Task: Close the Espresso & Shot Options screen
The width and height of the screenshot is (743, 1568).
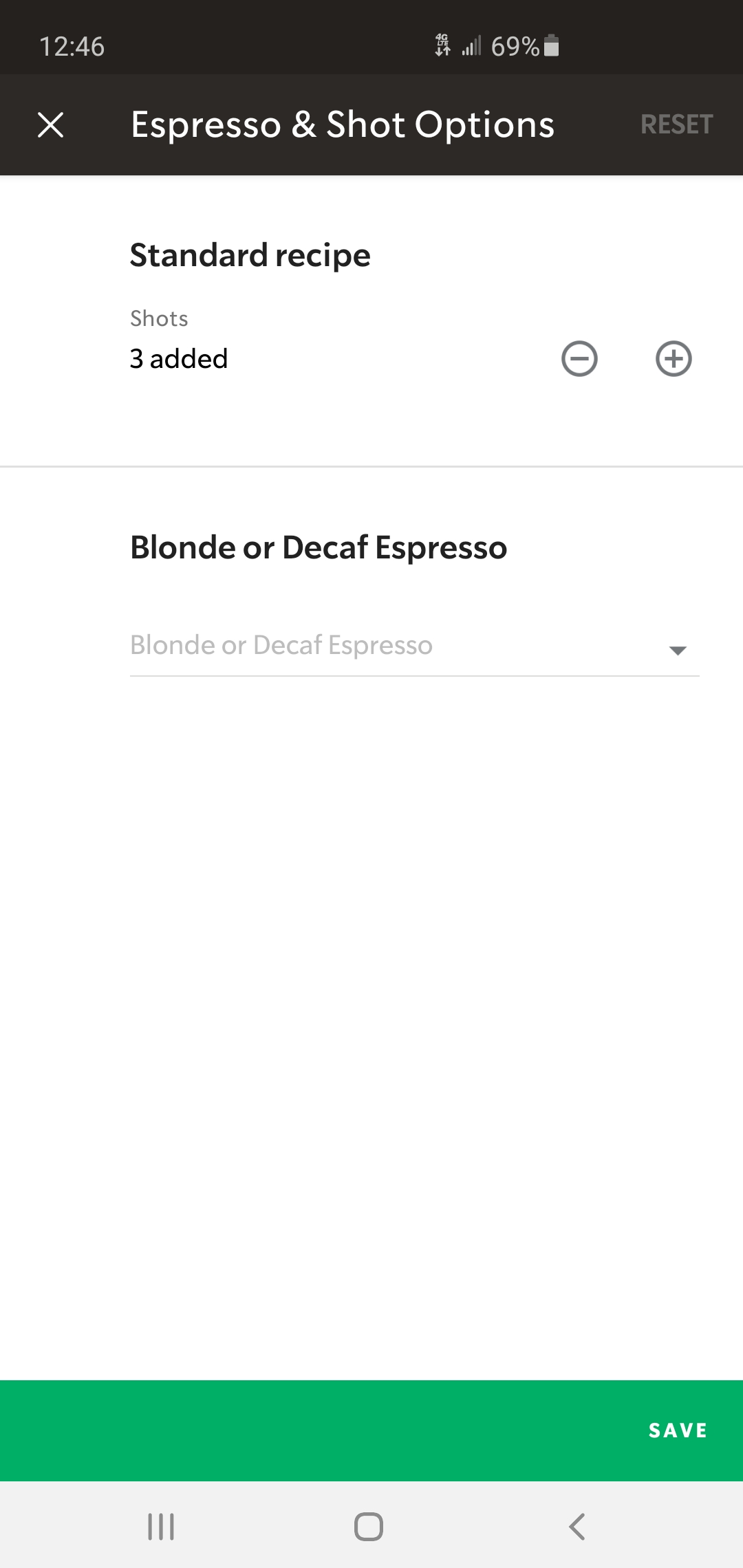Action: point(50,125)
